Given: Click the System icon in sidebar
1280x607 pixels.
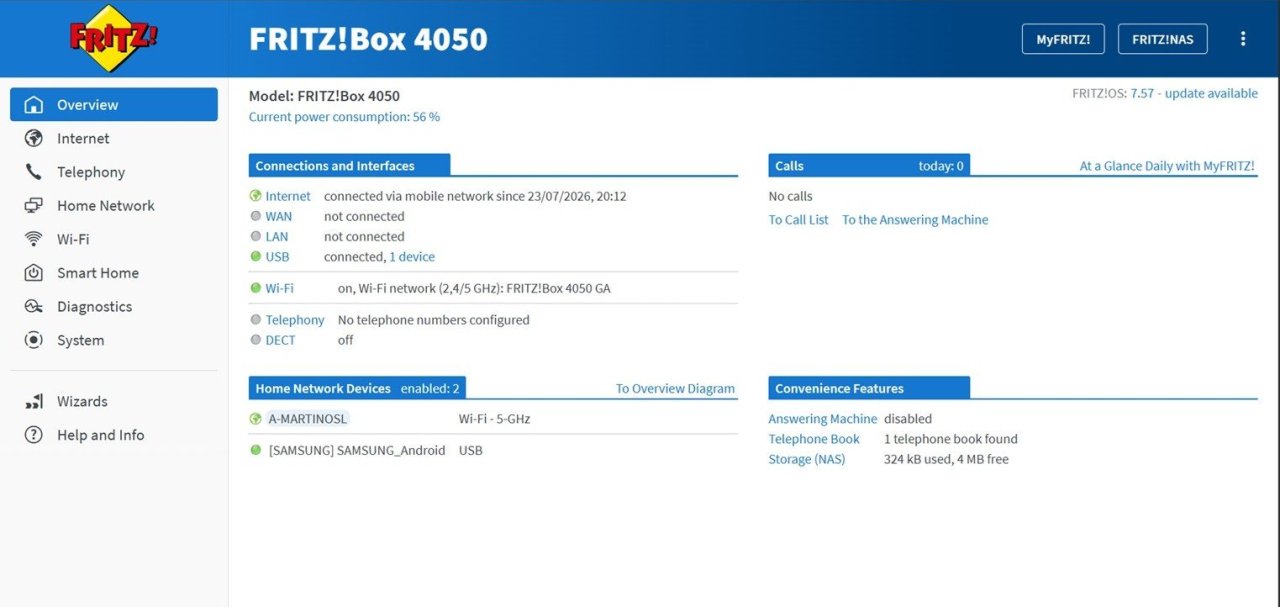Looking at the screenshot, I should click(x=34, y=340).
